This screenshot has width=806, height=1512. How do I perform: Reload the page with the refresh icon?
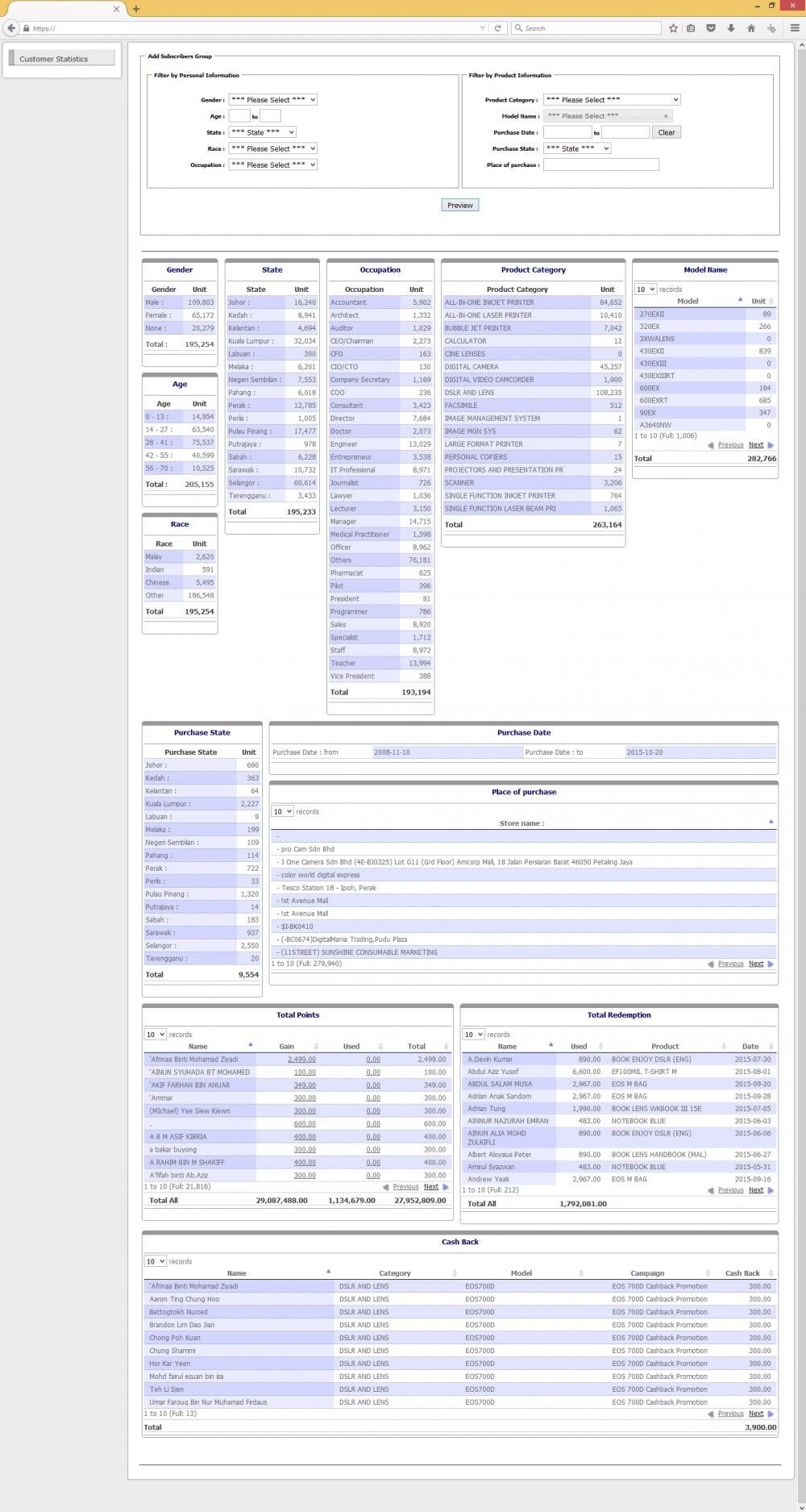pyautogui.click(x=498, y=28)
